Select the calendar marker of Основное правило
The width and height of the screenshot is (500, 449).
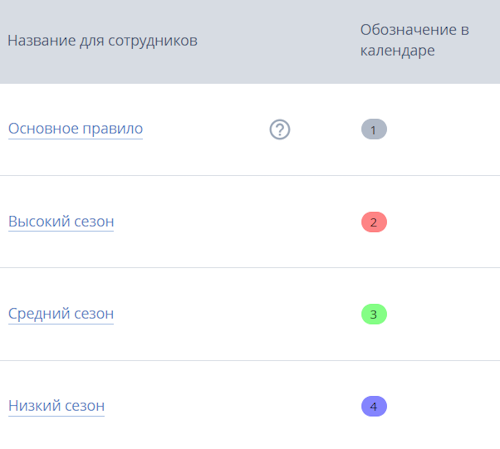(374, 129)
